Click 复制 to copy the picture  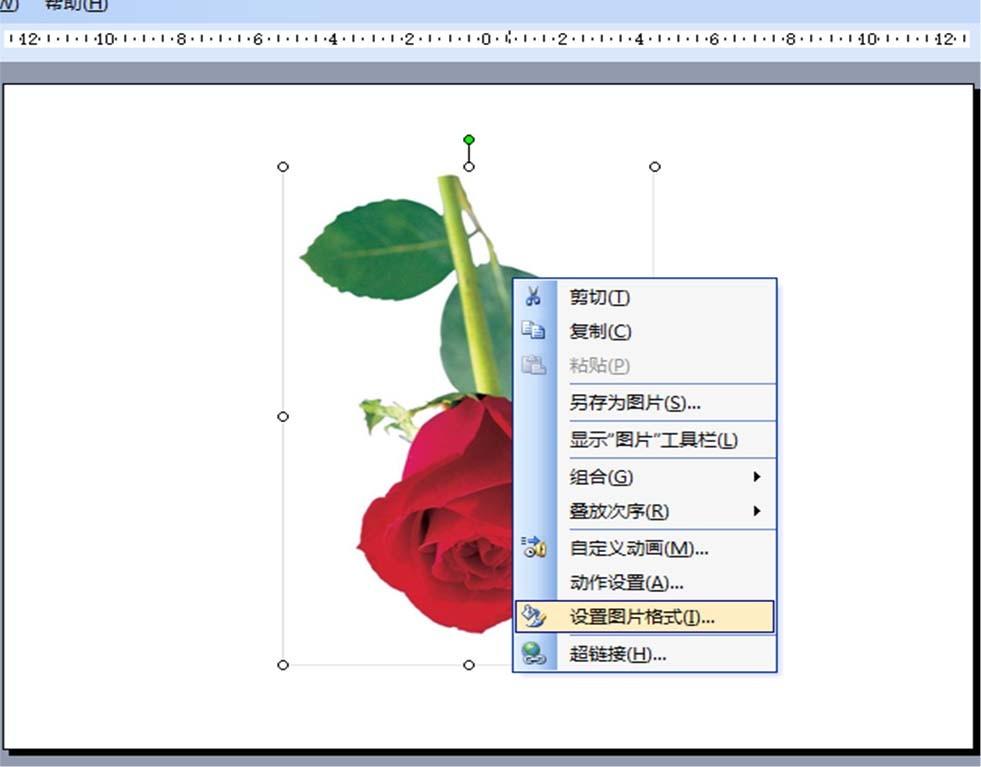point(600,330)
